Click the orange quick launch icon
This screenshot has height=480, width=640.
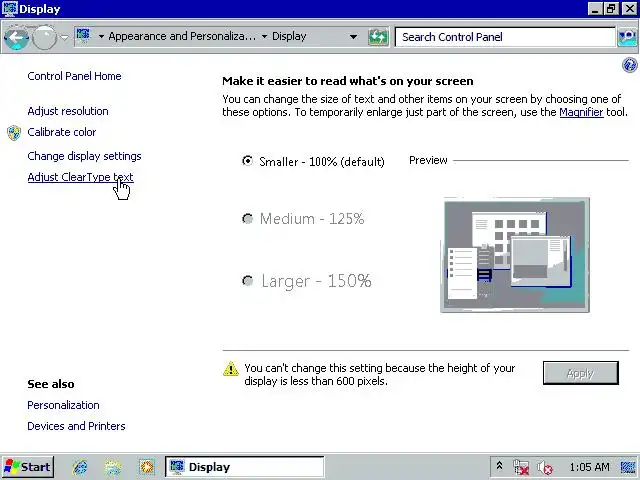point(147,467)
